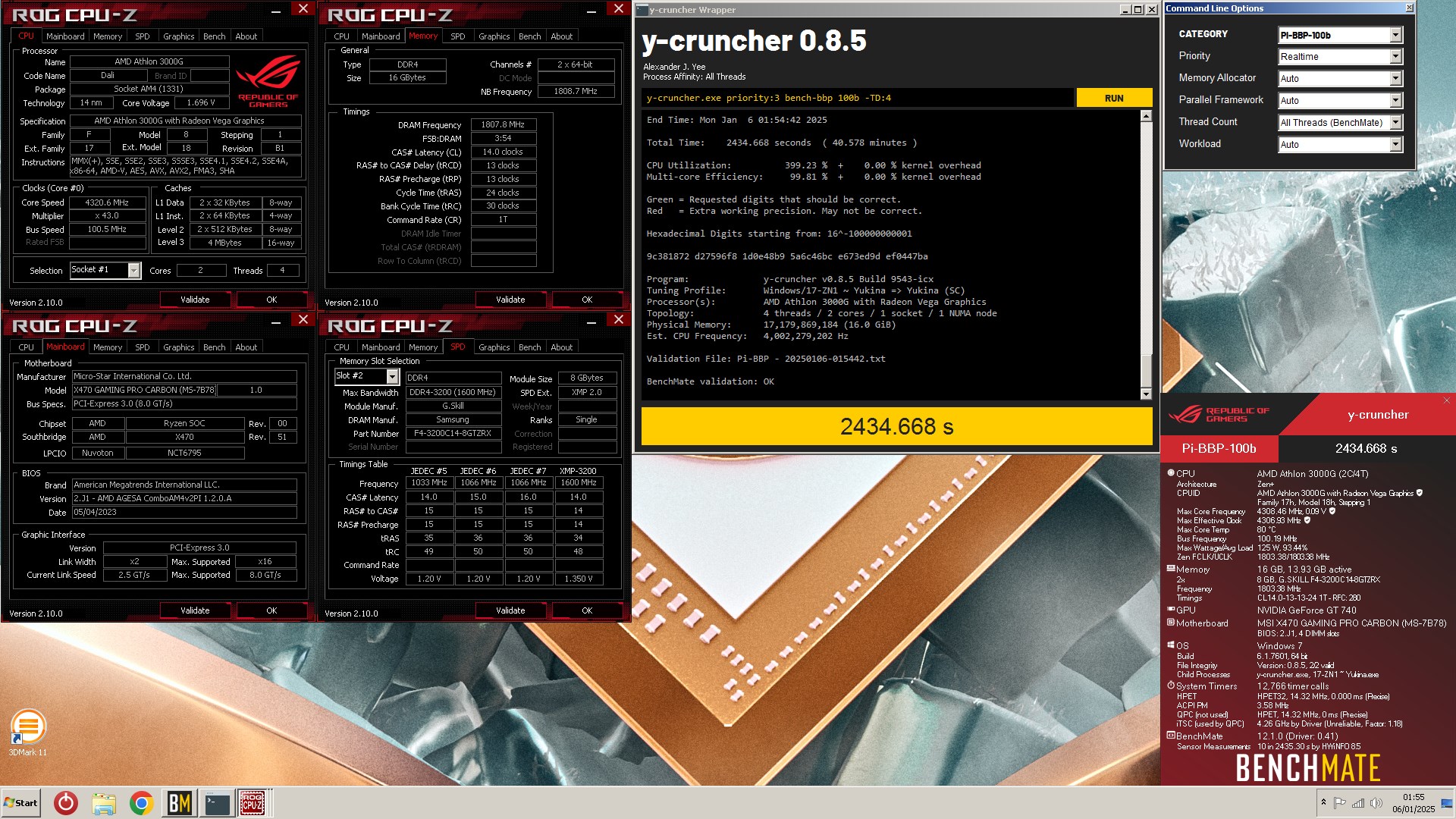Click the GPU icon in BenchMate panel
1456x819 pixels.
click(x=1171, y=609)
